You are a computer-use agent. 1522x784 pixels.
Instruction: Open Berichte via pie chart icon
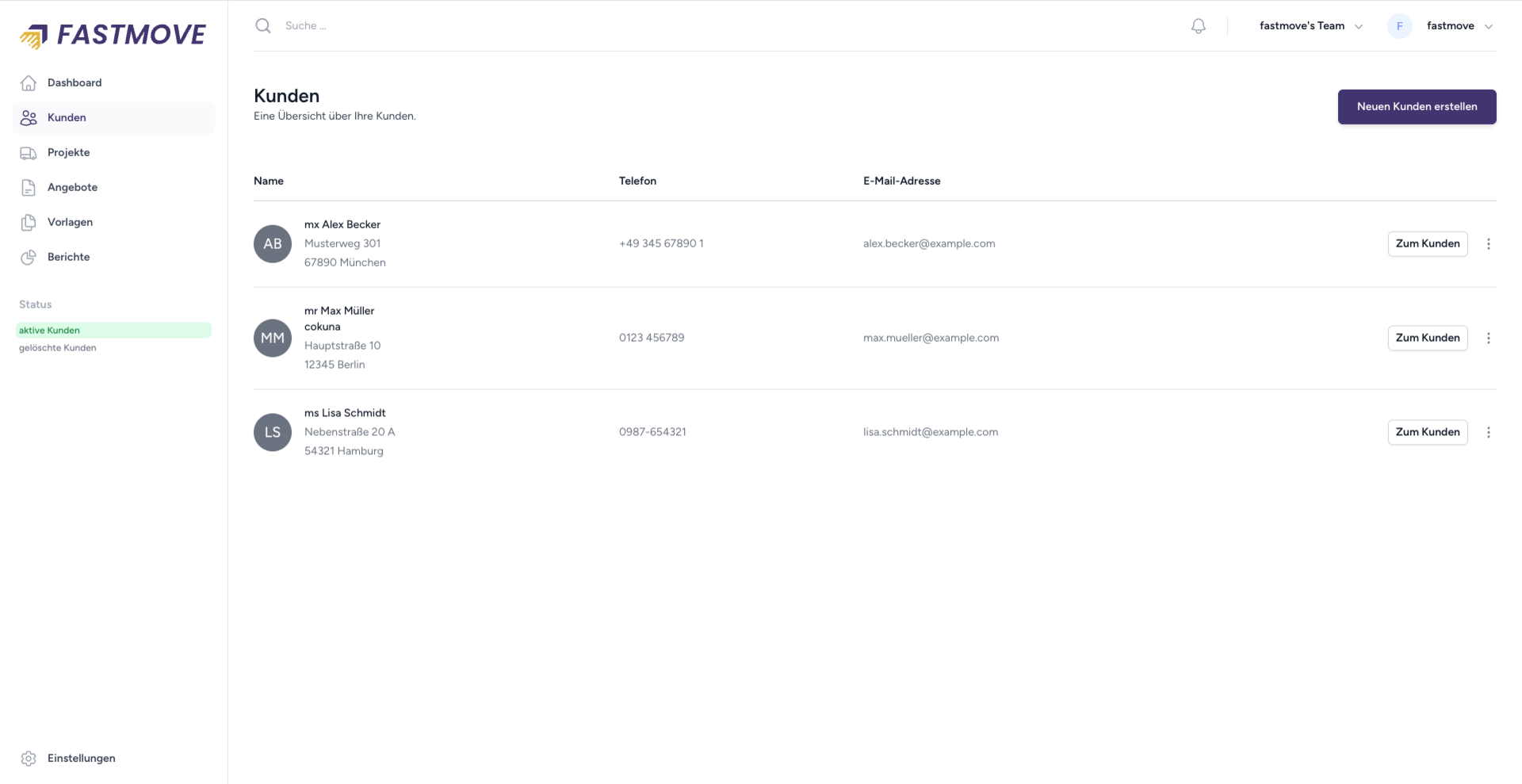click(x=29, y=258)
